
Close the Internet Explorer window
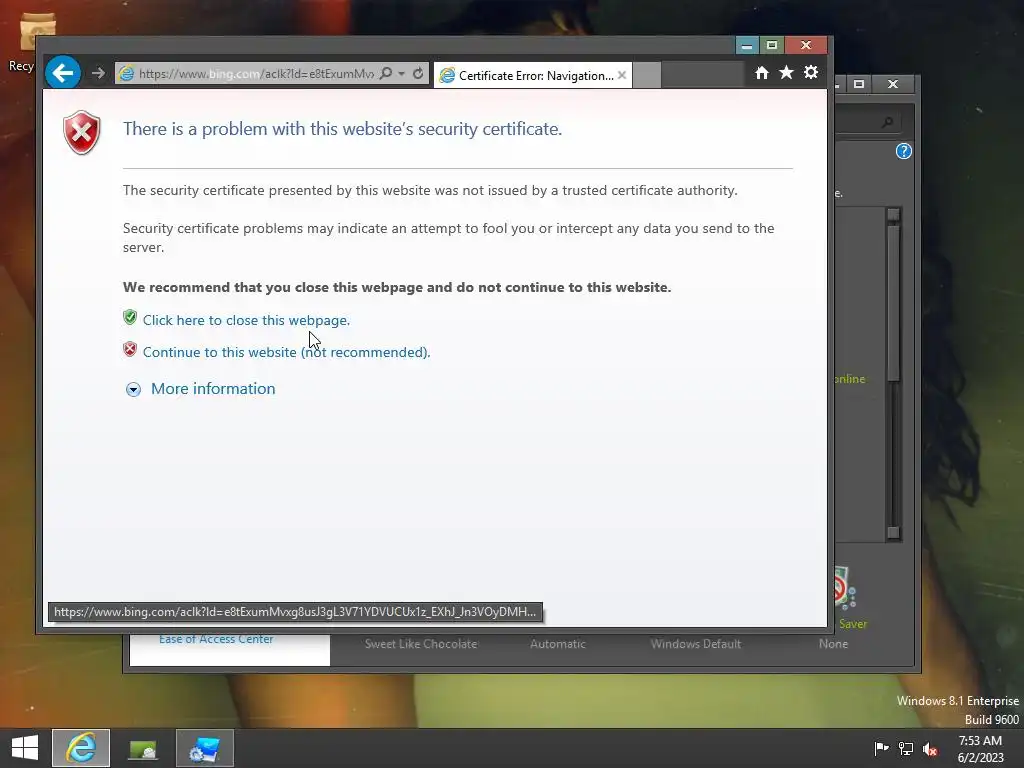(806, 45)
